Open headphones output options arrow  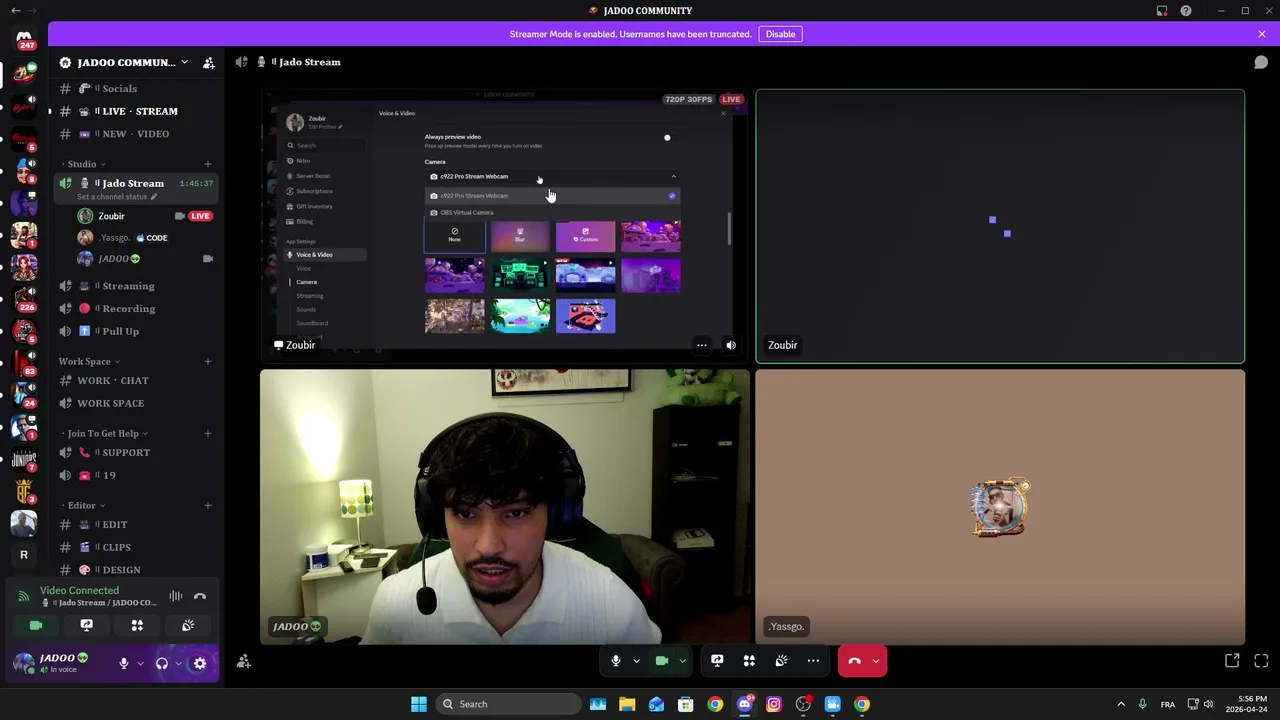click(178, 663)
